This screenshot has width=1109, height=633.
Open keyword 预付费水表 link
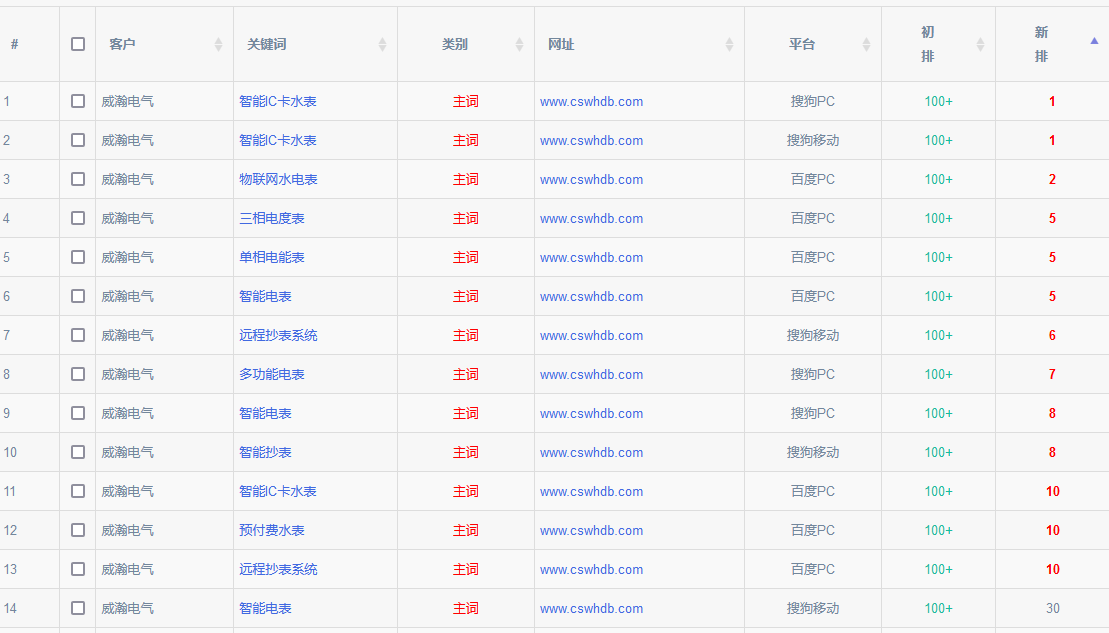[272, 530]
